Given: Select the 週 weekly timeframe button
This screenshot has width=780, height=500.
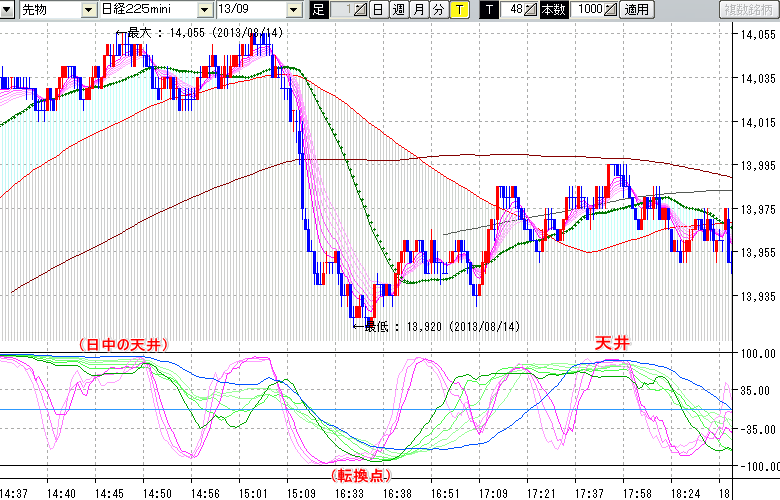Looking at the screenshot, I should (x=398, y=10).
